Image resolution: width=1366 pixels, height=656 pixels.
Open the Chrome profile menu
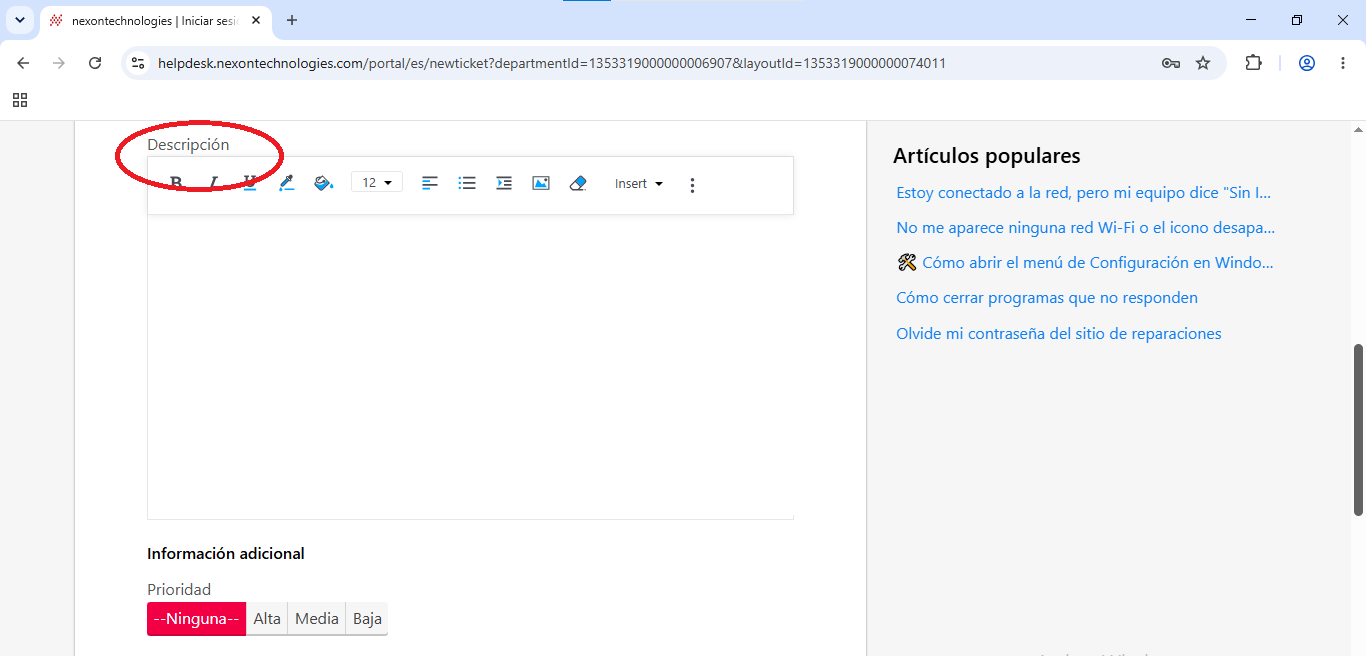tap(1307, 63)
